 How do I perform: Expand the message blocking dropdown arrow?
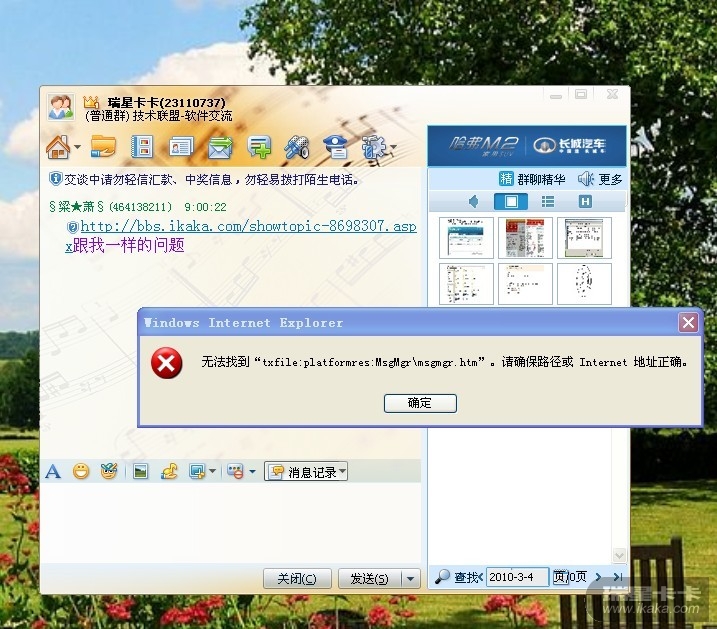tap(252, 471)
